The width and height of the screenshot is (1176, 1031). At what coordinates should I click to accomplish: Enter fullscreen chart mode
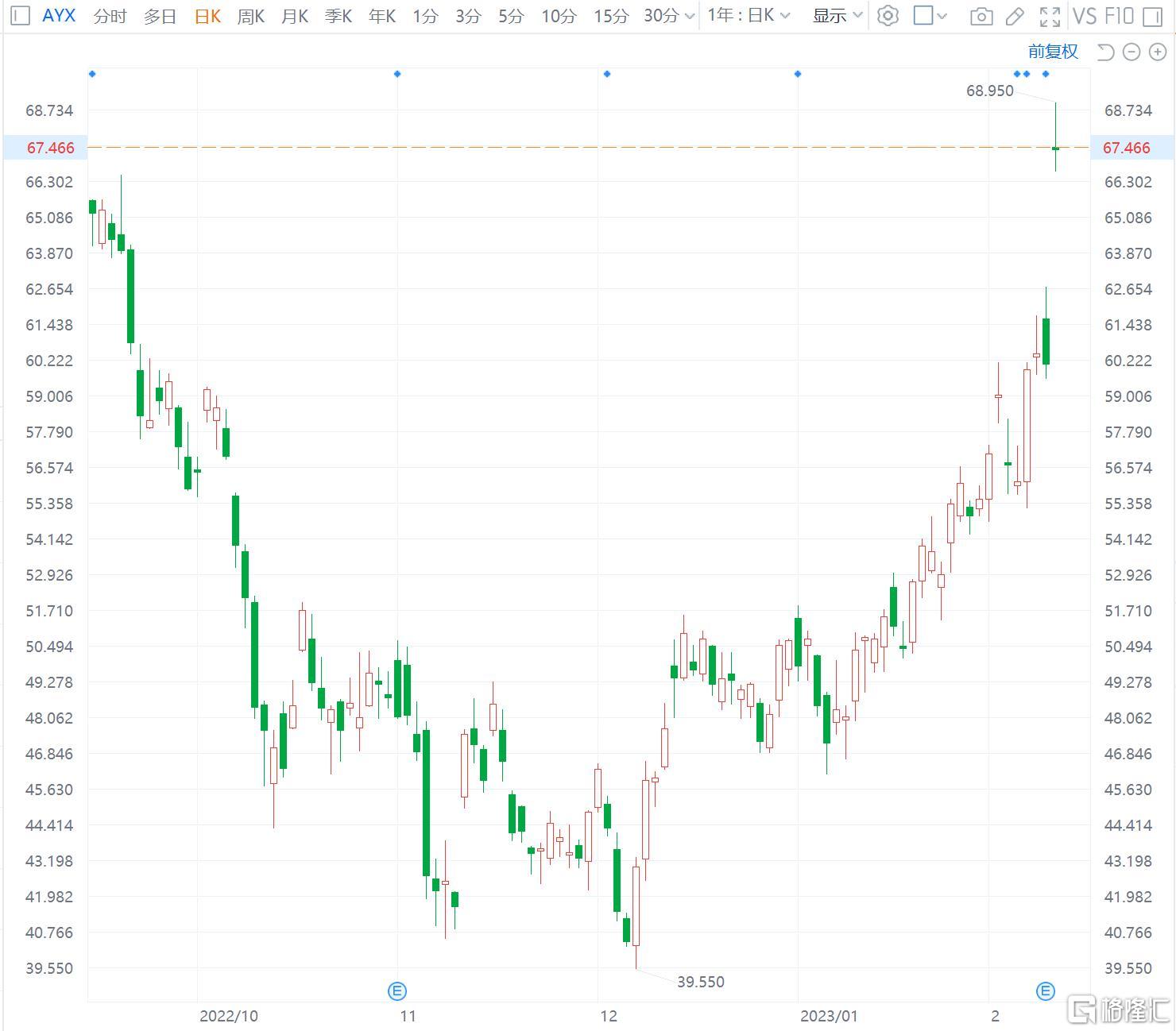click(x=1050, y=17)
